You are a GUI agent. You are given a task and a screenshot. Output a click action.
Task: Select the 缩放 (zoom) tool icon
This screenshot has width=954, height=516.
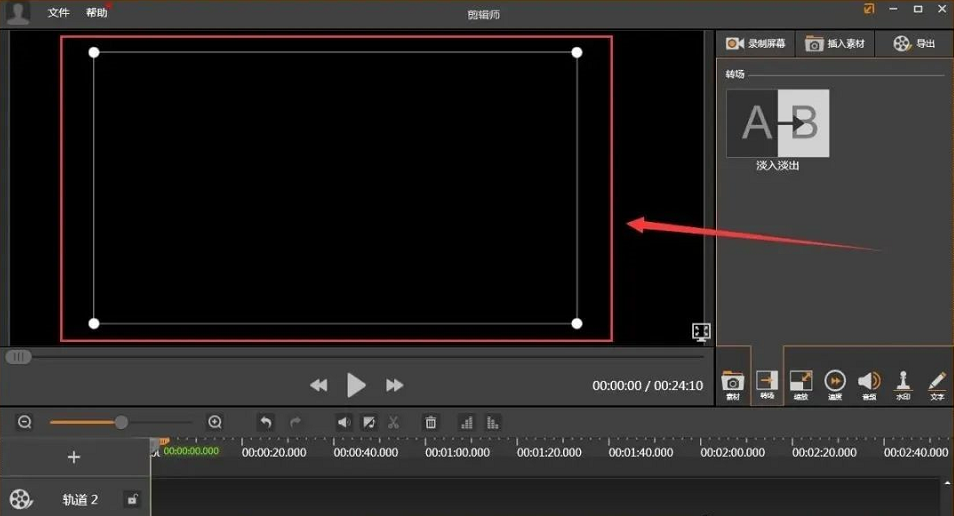[801, 384]
